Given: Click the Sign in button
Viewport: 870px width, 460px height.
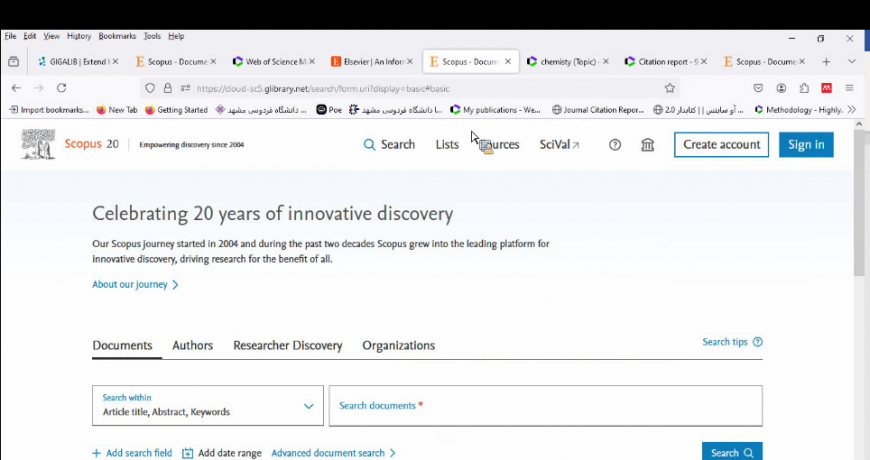Looking at the screenshot, I should point(806,145).
